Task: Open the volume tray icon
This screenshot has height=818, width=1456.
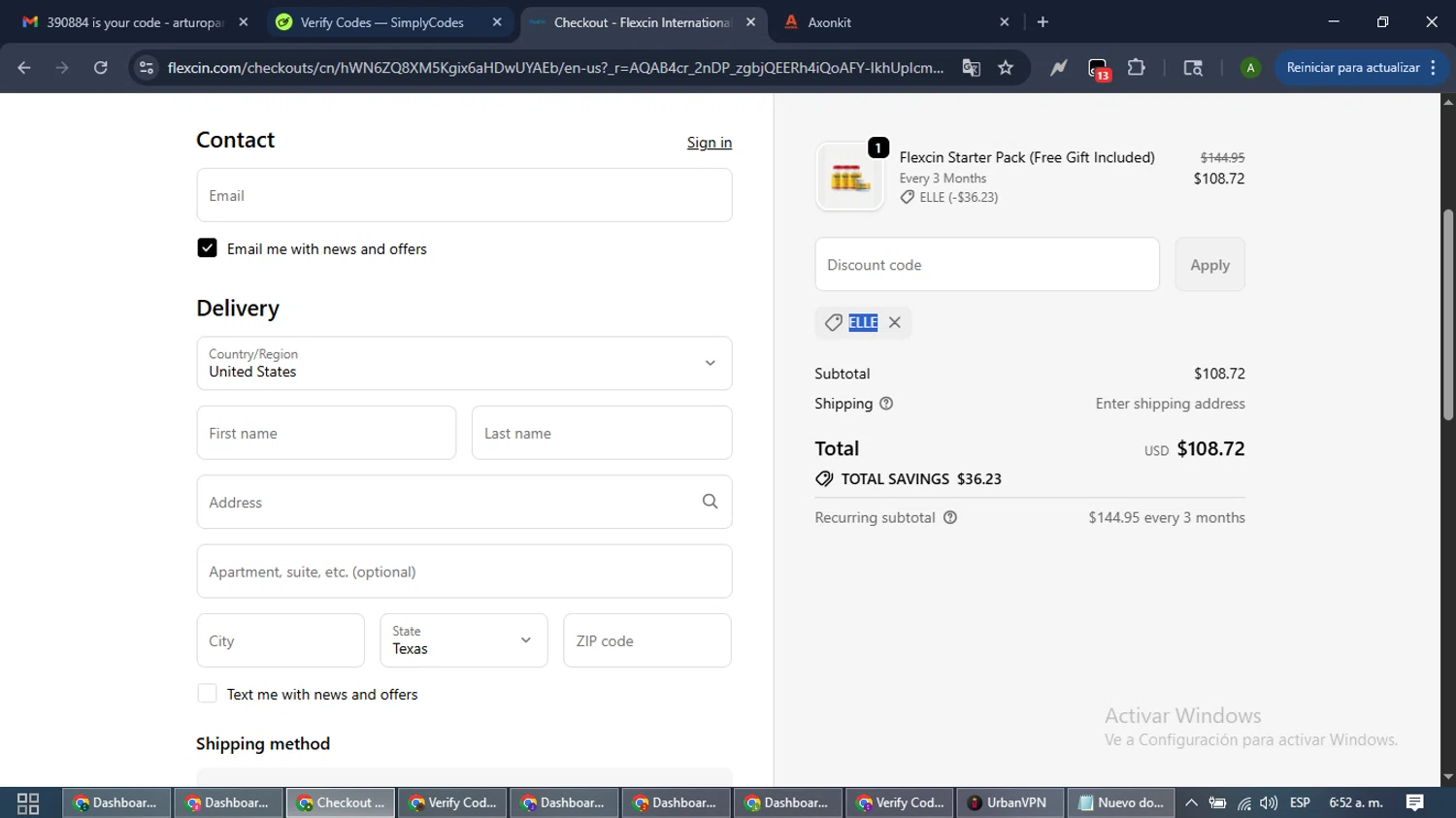Action: (x=1269, y=803)
